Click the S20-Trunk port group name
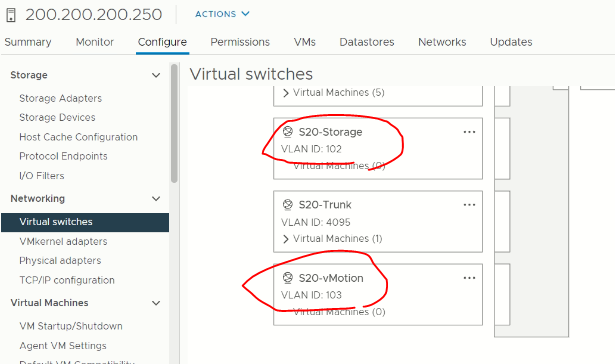The height and width of the screenshot is (364, 615). click(325, 205)
